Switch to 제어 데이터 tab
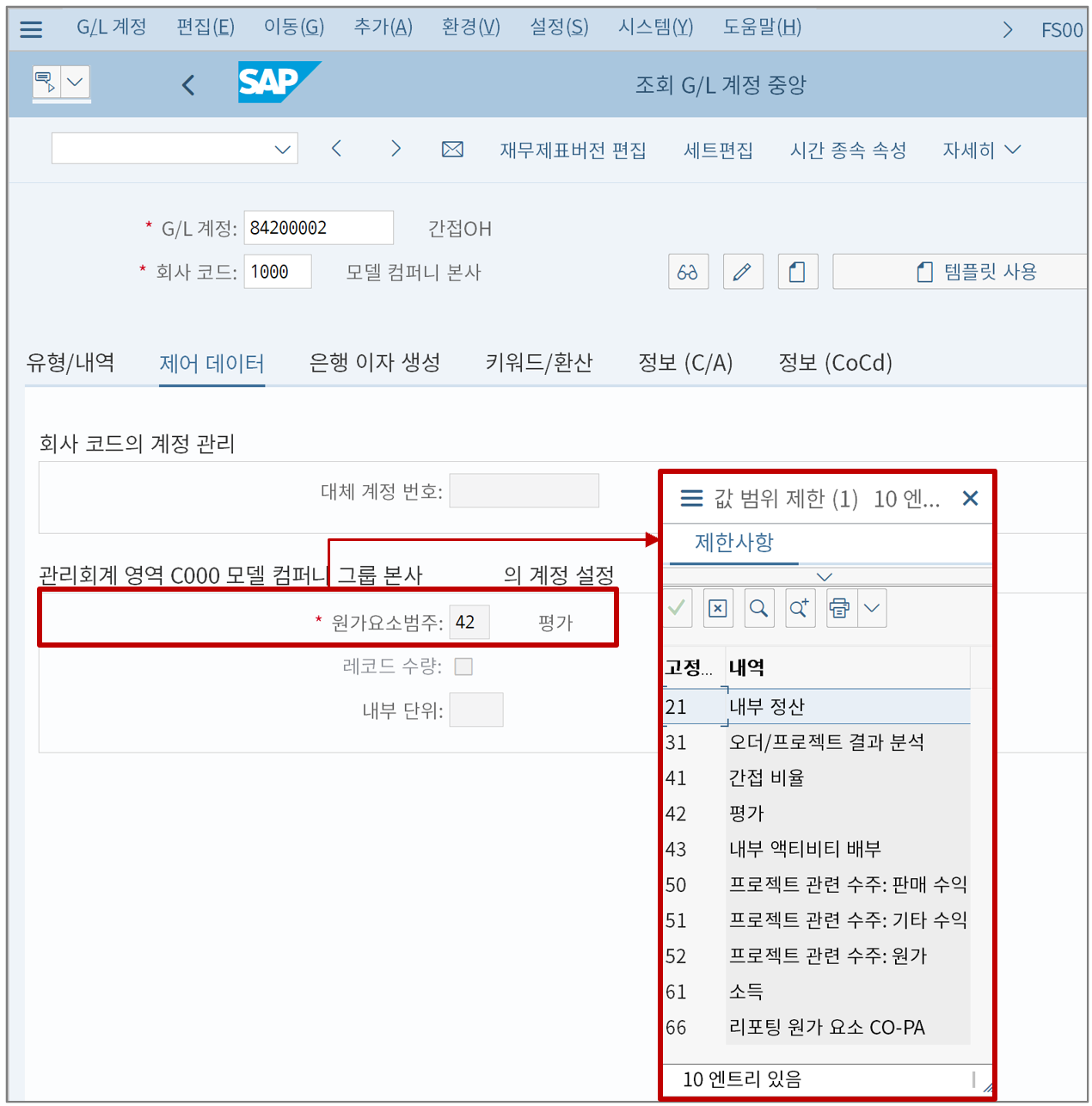 [212, 364]
